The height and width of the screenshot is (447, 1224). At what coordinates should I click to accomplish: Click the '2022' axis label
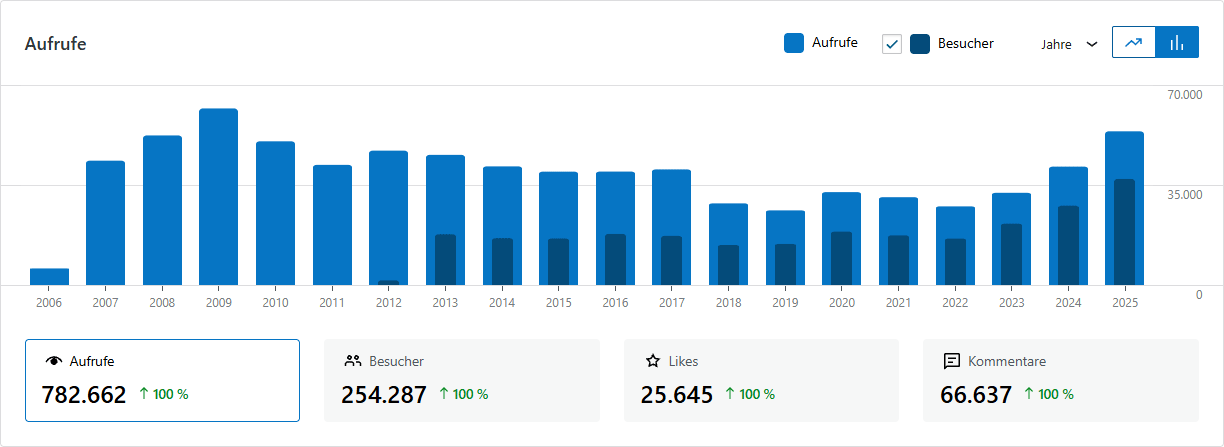pyautogui.click(x=954, y=302)
